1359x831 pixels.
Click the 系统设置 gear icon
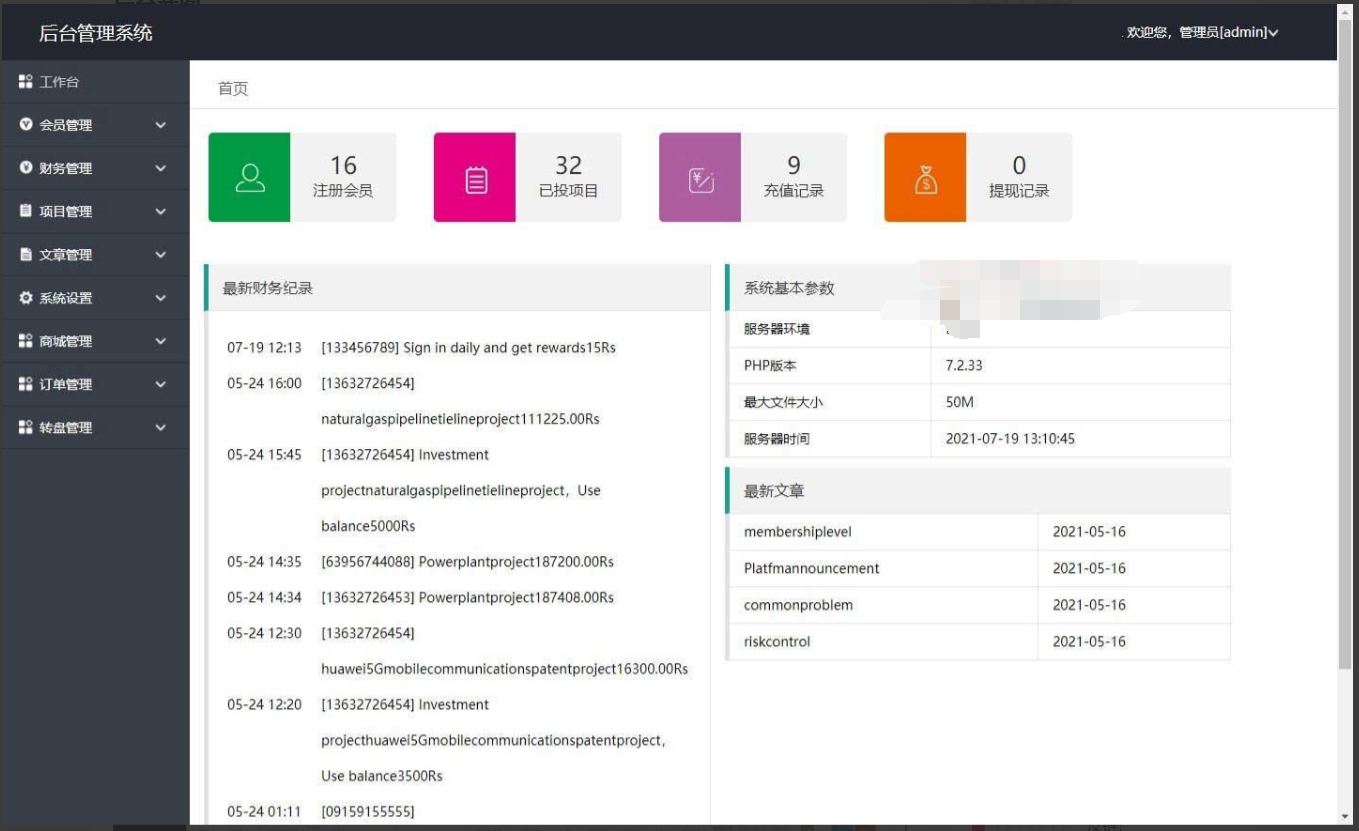click(x=26, y=298)
